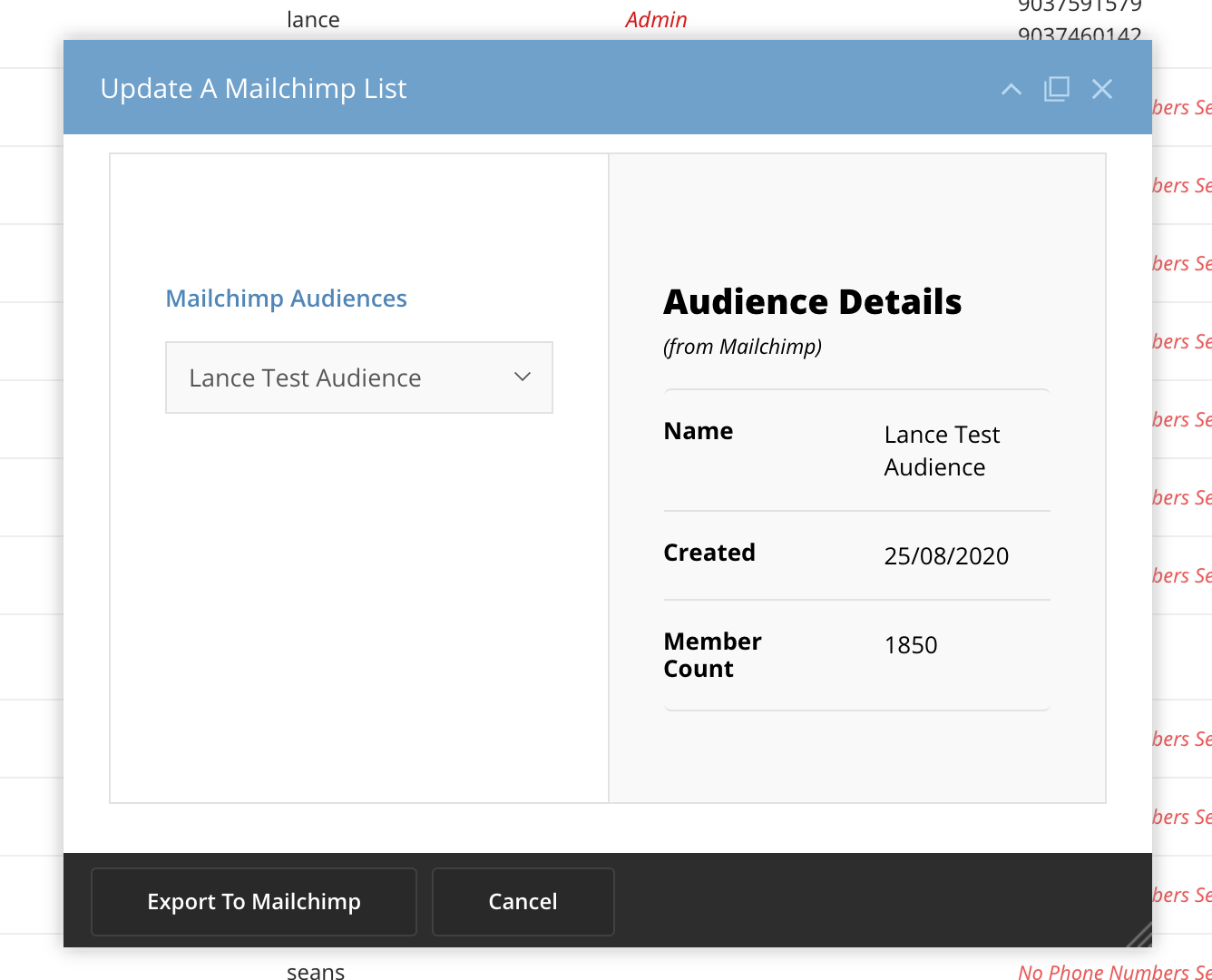This screenshot has height=980, width=1212.
Task: Maximize the Update A Mailchimp List dialog
Action: point(1057,89)
